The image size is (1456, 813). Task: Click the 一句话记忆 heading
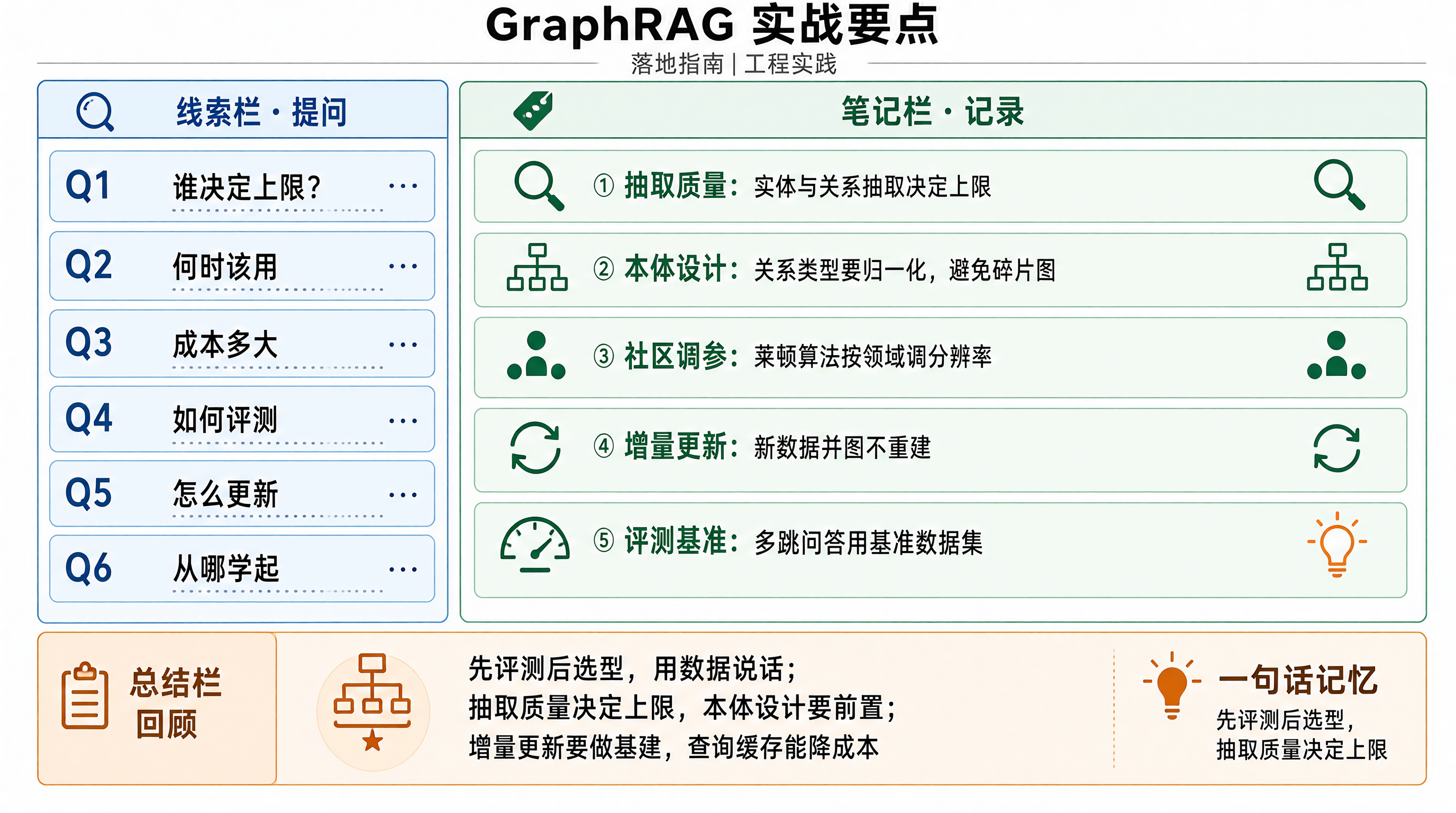pos(1298,680)
